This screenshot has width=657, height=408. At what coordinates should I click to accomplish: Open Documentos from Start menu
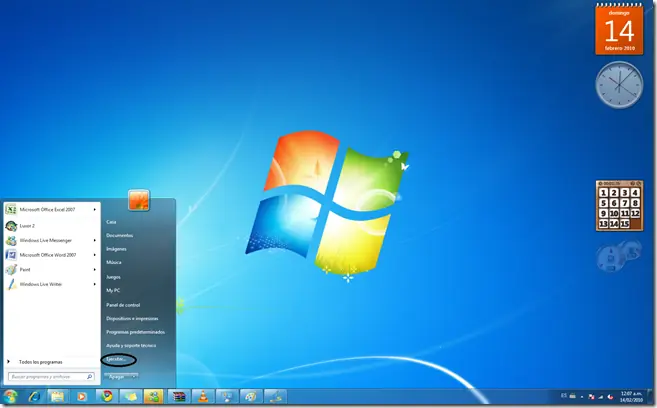pos(119,235)
